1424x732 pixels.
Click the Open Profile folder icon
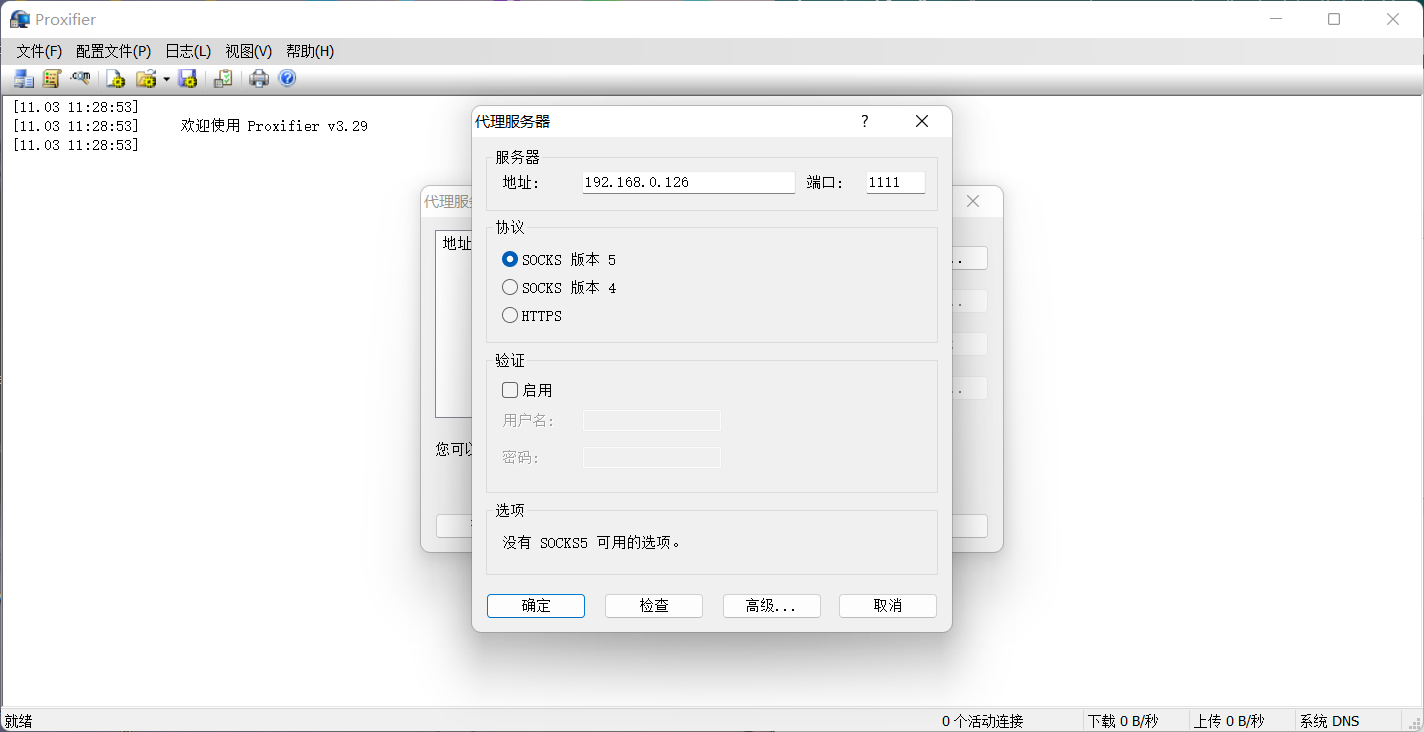[146, 79]
